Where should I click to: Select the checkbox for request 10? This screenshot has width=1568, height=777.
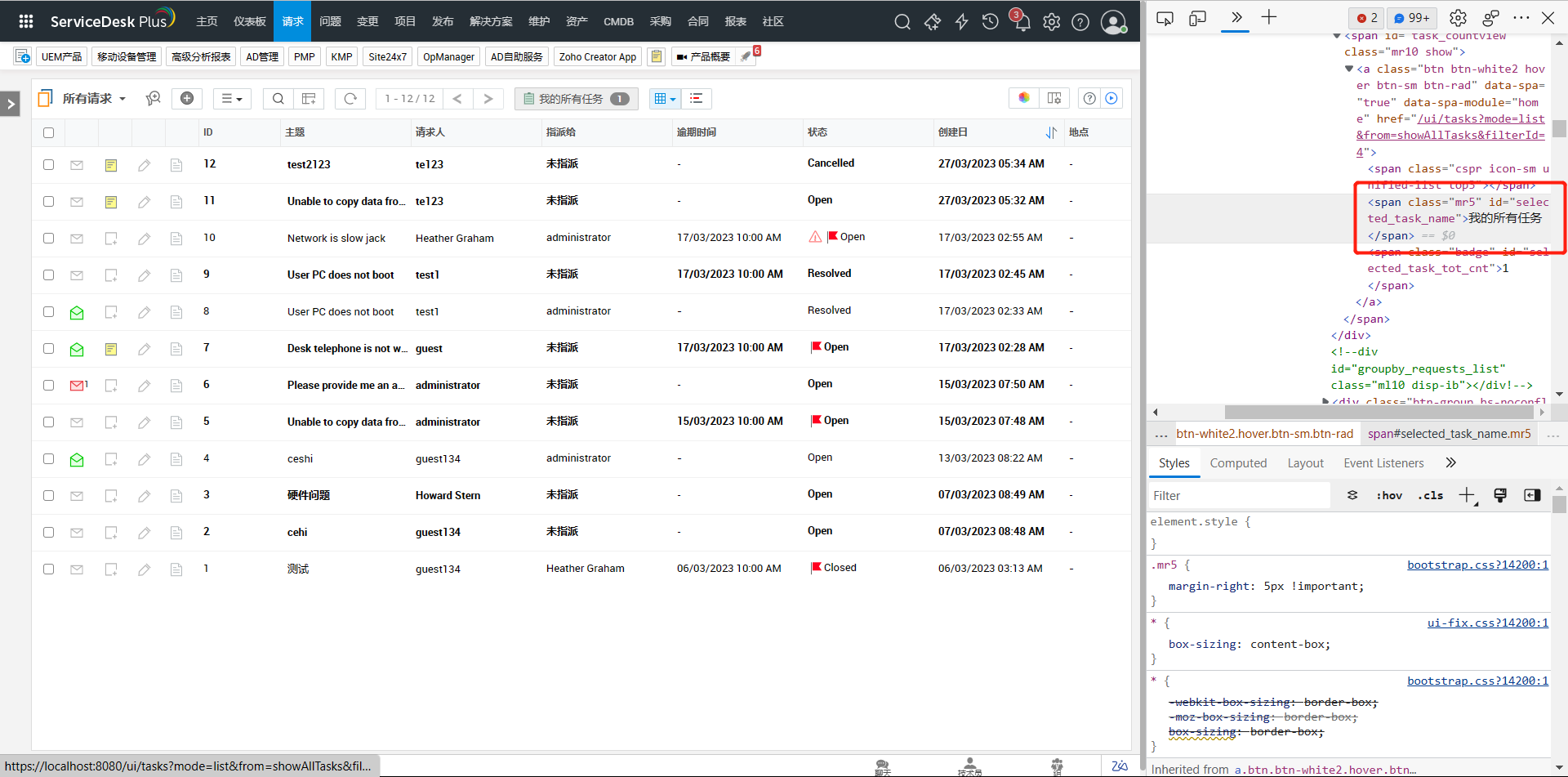click(49, 239)
